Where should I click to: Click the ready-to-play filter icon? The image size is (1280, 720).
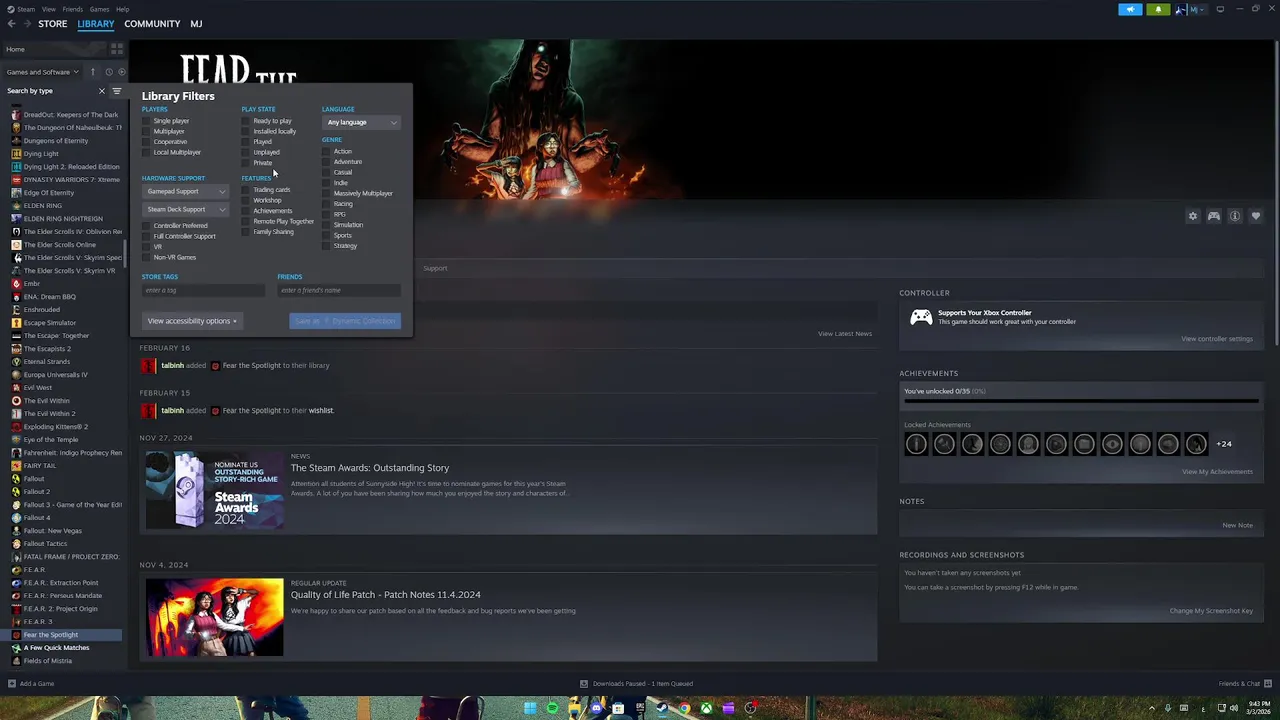[x=122, y=72]
